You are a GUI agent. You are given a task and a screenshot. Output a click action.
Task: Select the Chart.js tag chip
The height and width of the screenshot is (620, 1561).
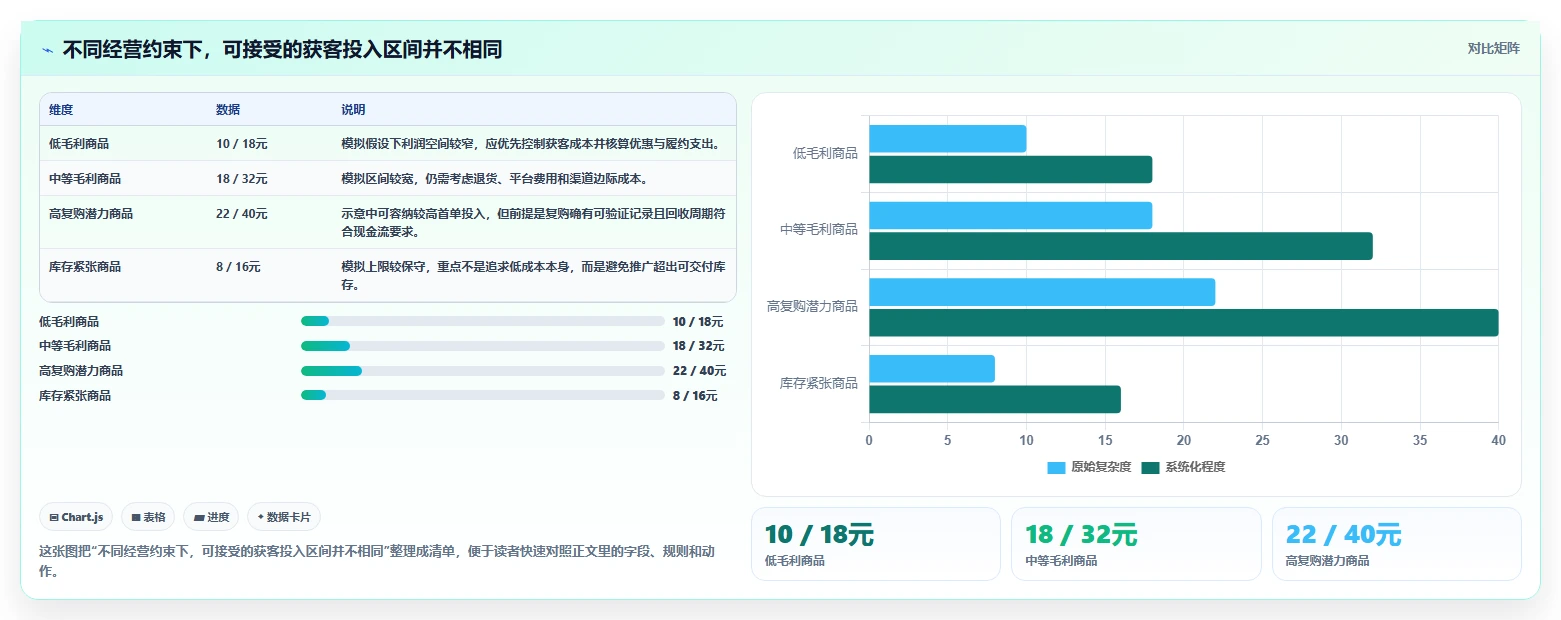coord(76,517)
